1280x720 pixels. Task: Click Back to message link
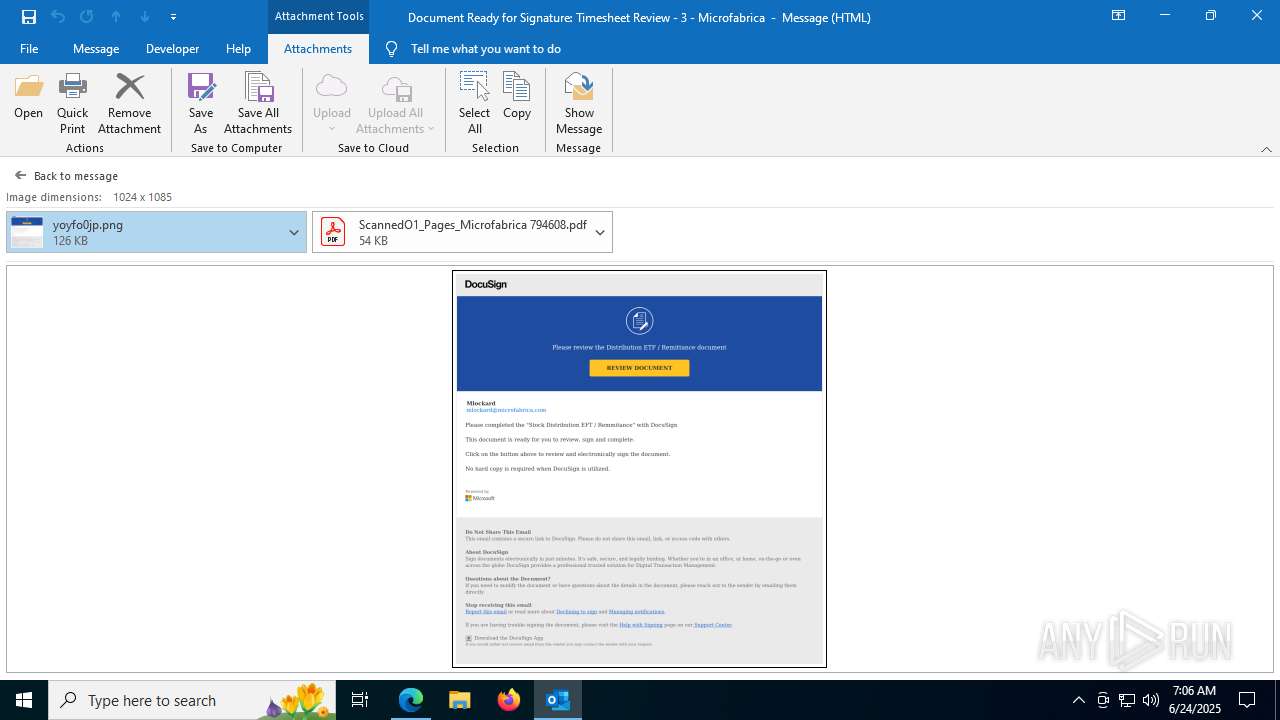coord(66,176)
